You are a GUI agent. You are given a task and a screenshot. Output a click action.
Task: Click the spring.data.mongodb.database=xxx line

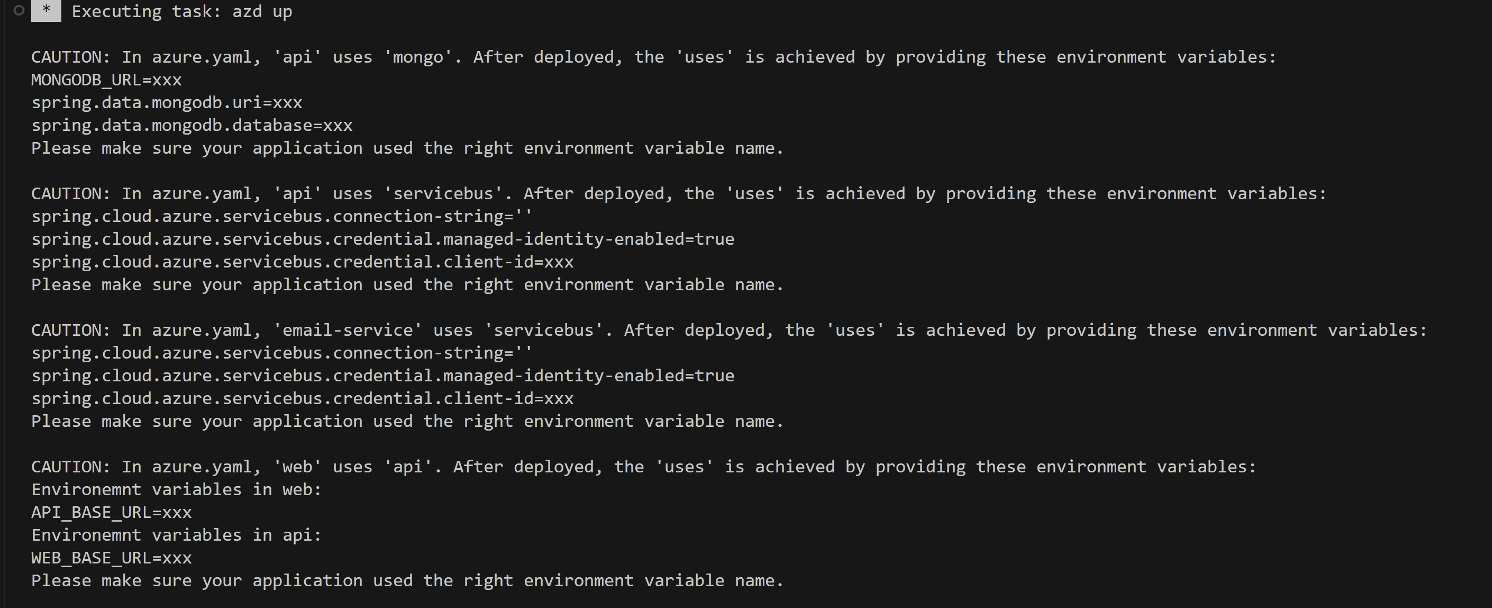pyautogui.click(x=192, y=125)
